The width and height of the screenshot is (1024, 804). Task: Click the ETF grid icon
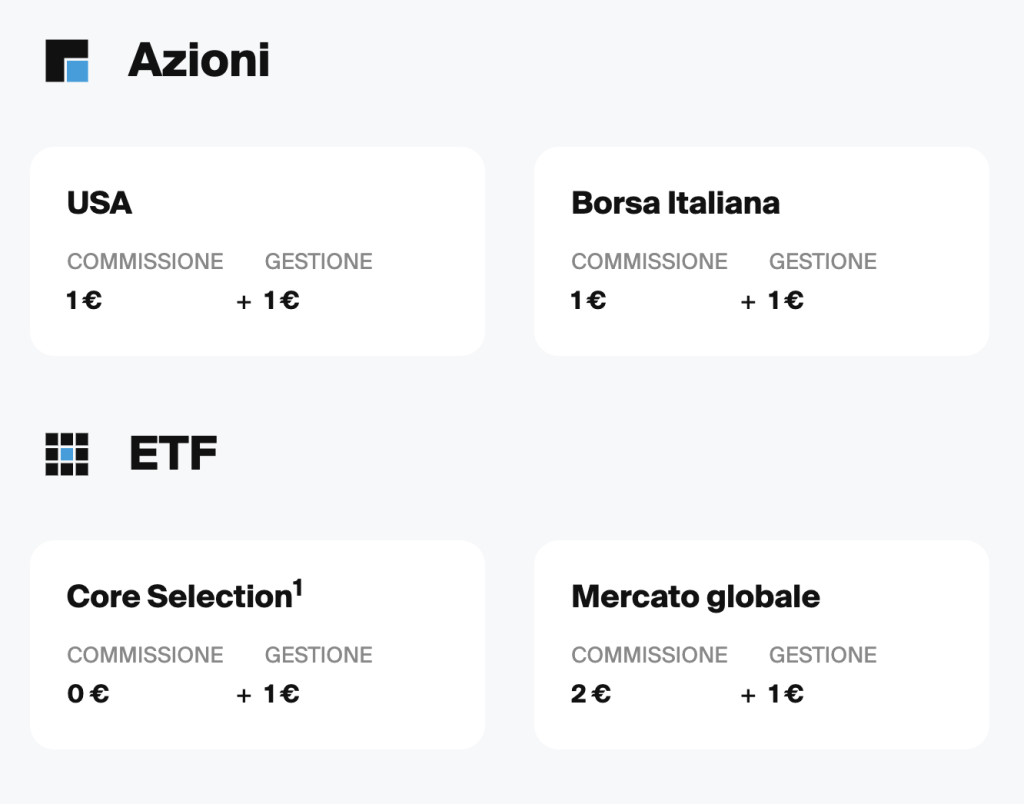click(67, 454)
